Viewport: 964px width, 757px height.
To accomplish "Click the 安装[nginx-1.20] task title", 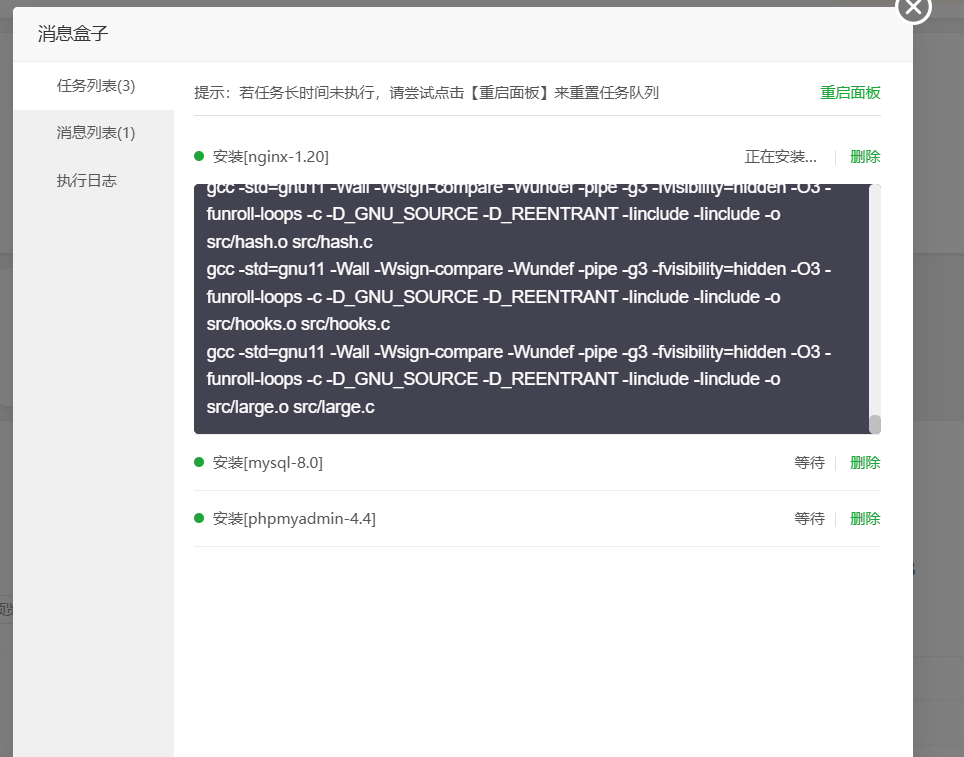I will click(x=271, y=157).
